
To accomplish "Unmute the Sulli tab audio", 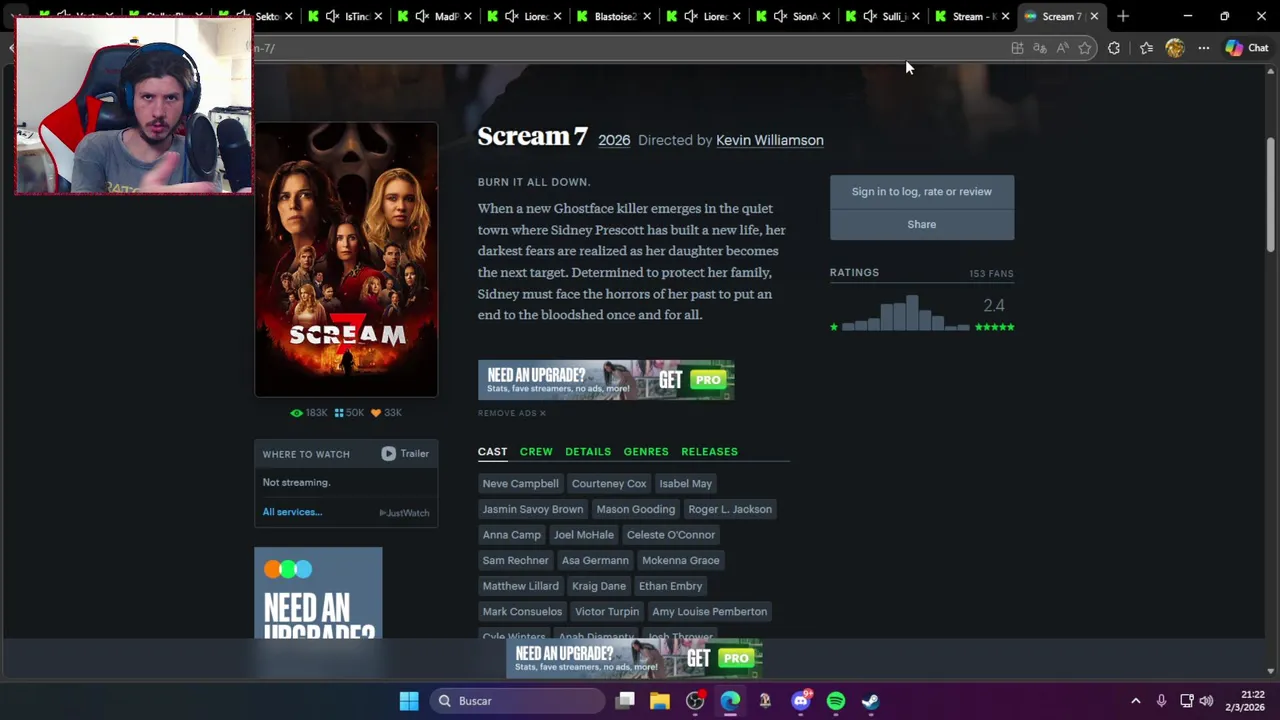I will [x=871, y=16].
